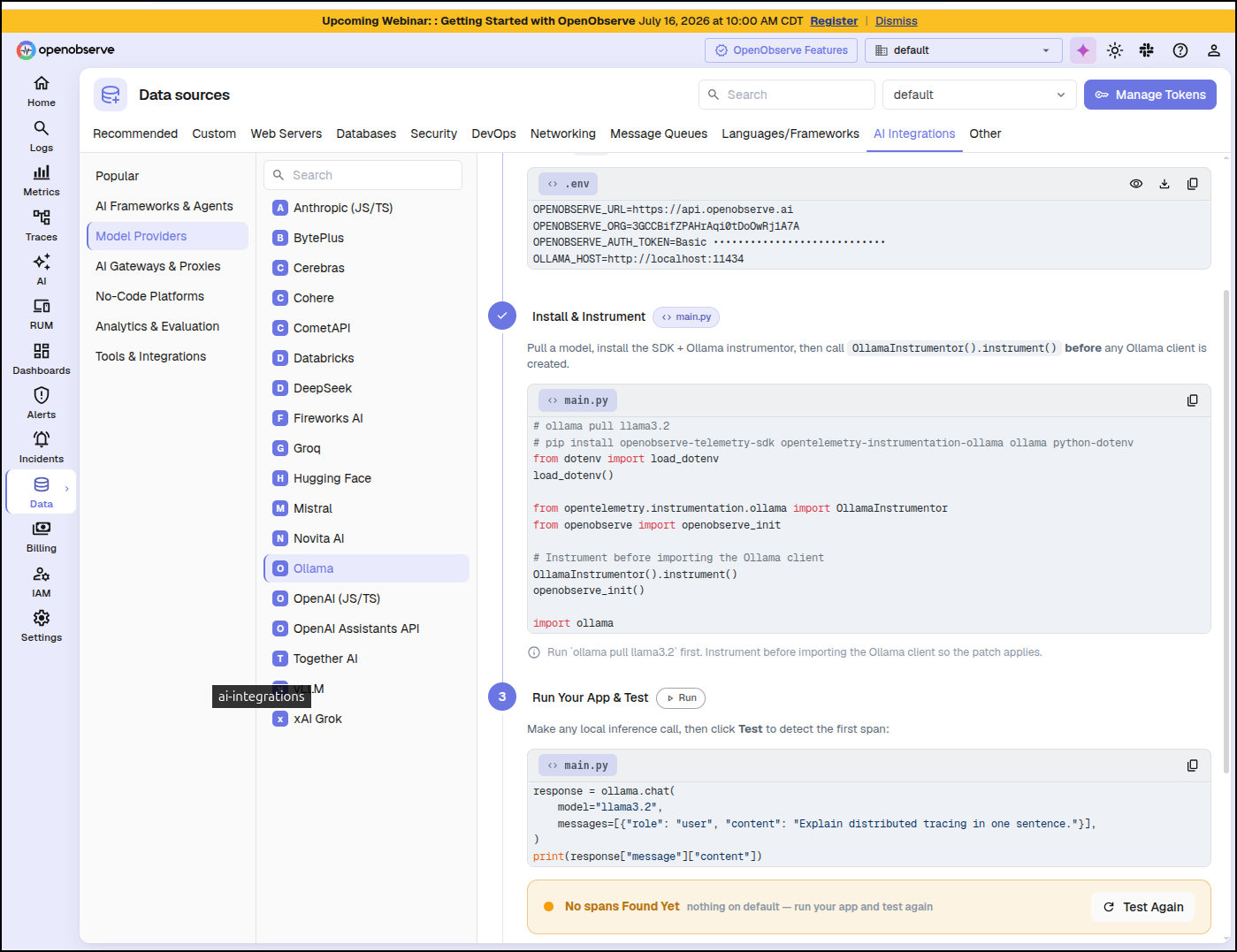Open Settings in the sidebar

point(41,626)
